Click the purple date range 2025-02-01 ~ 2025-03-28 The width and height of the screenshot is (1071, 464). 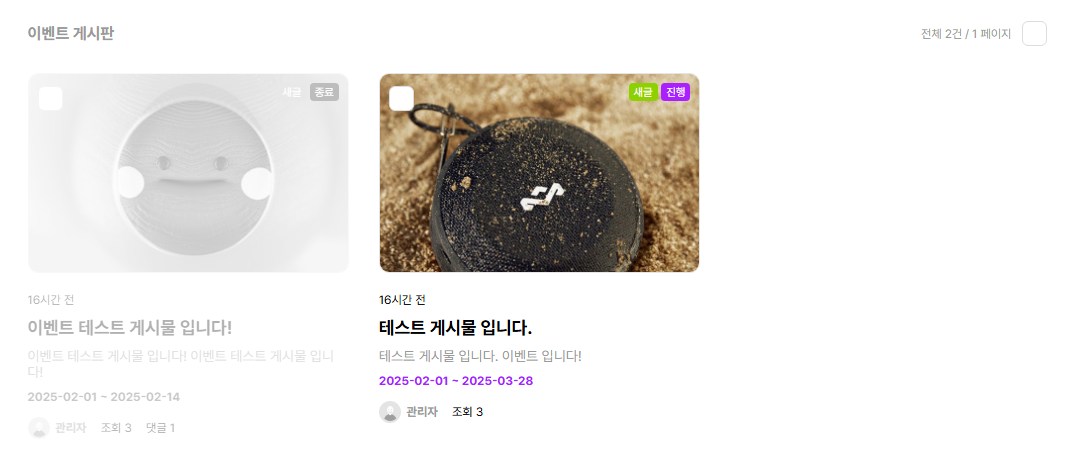point(456,381)
